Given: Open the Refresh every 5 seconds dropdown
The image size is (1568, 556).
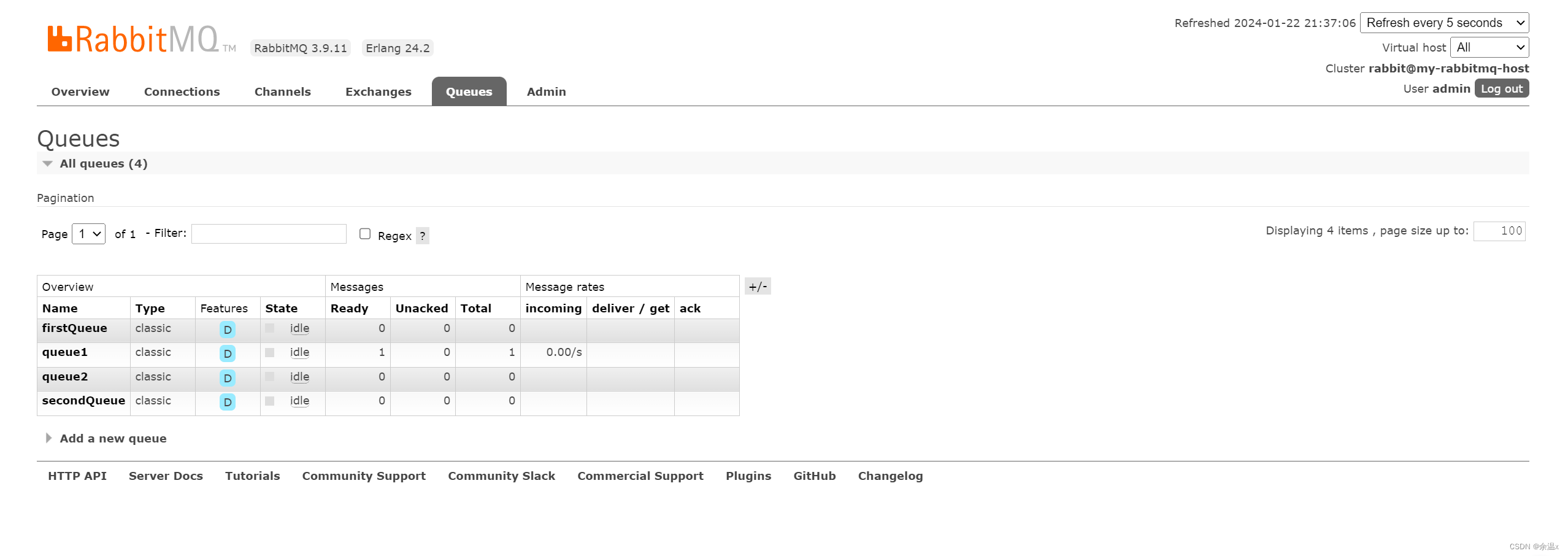Looking at the screenshot, I should [1444, 23].
